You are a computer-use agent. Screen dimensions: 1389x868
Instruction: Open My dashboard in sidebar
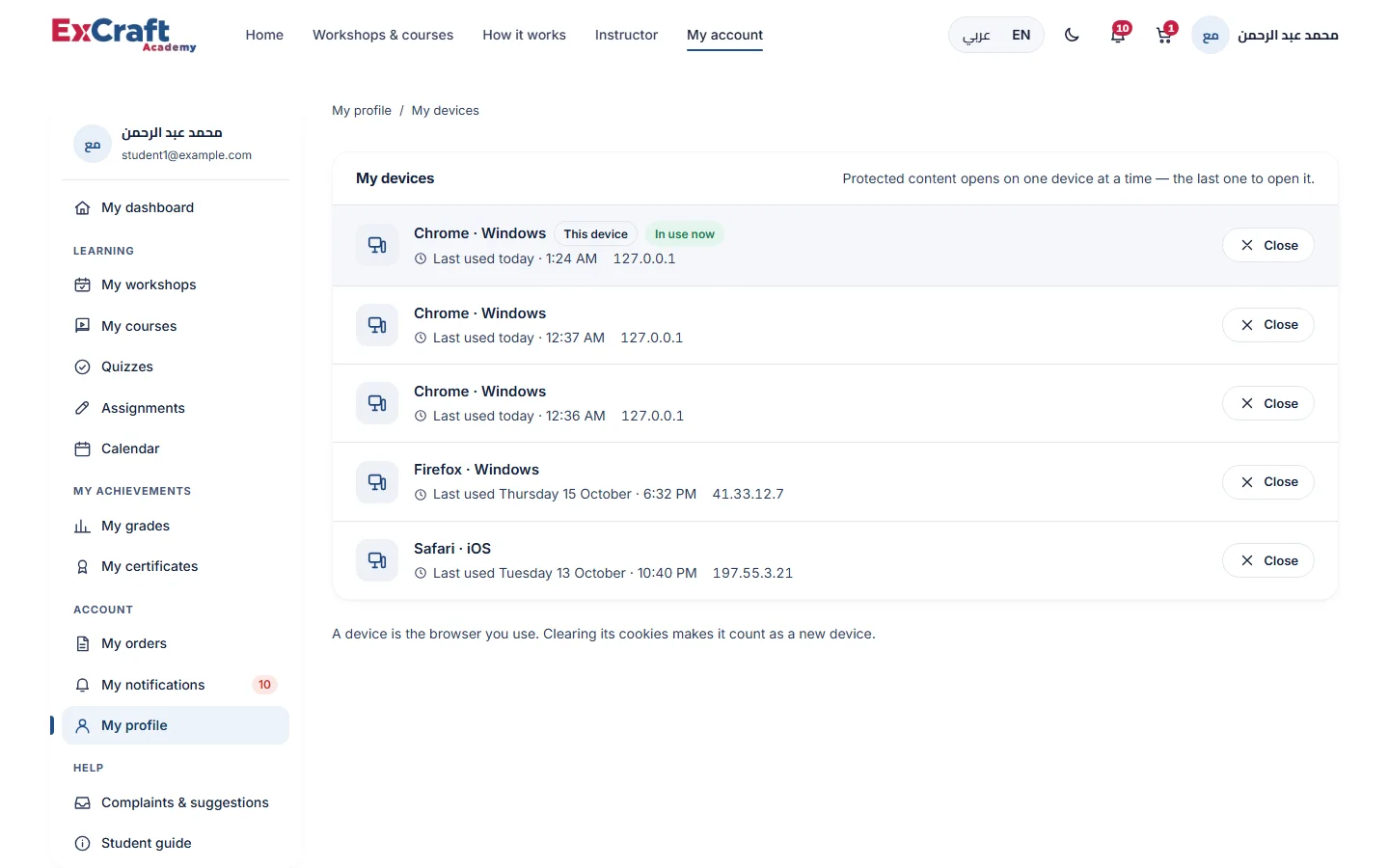click(176, 207)
